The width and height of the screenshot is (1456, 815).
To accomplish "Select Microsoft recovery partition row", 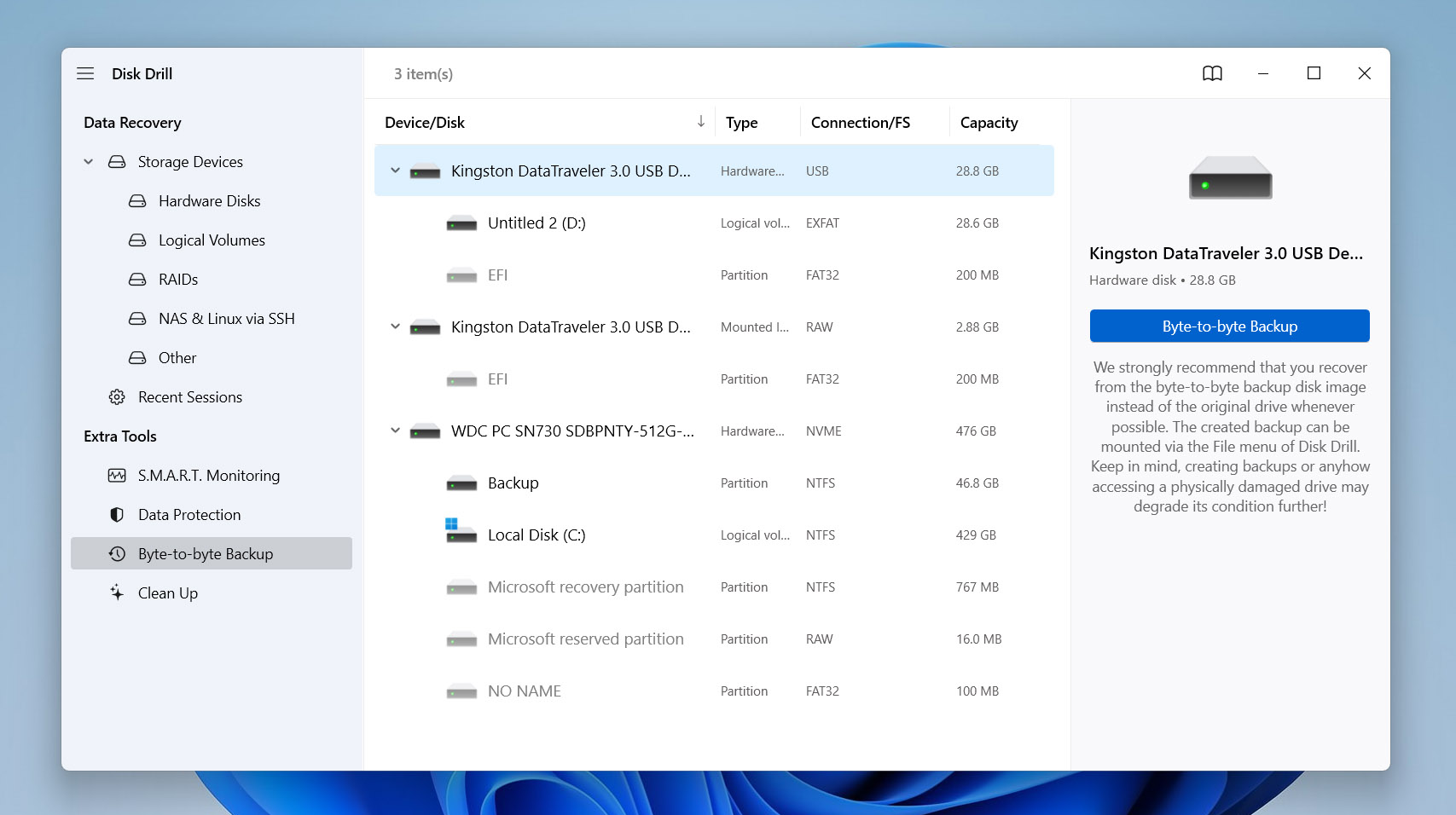I will [x=714, y=587].
